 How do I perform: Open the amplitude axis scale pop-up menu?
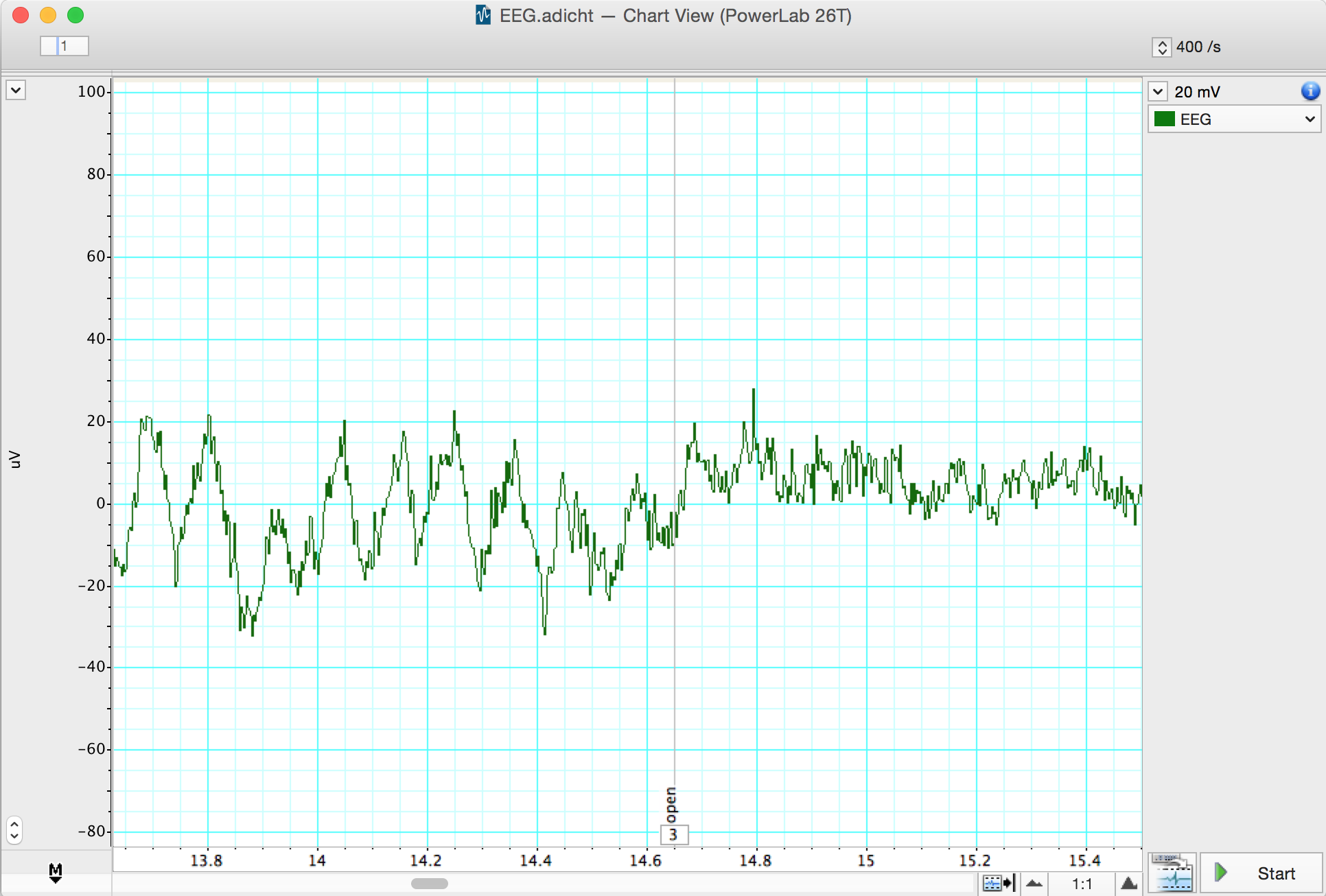pos(16,90)
